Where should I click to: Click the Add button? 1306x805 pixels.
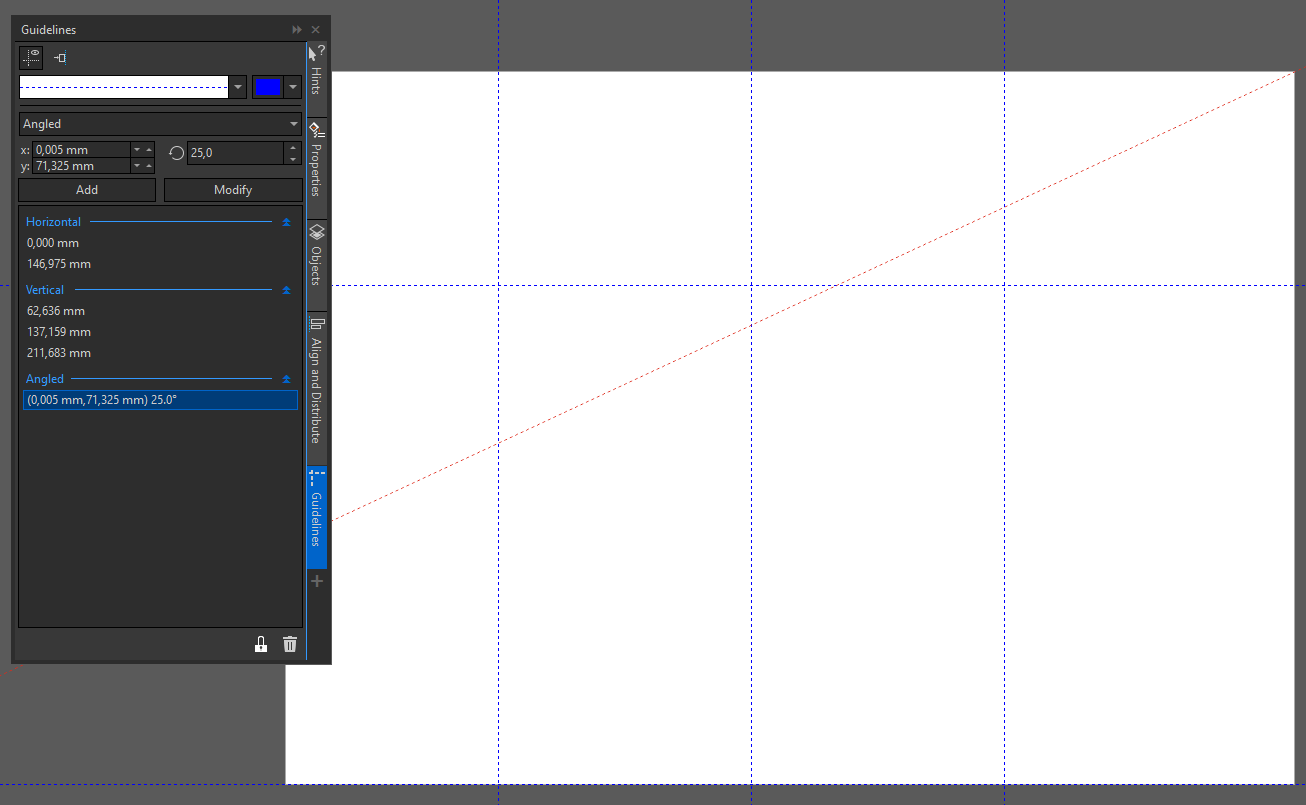click(x=87, y=190)
